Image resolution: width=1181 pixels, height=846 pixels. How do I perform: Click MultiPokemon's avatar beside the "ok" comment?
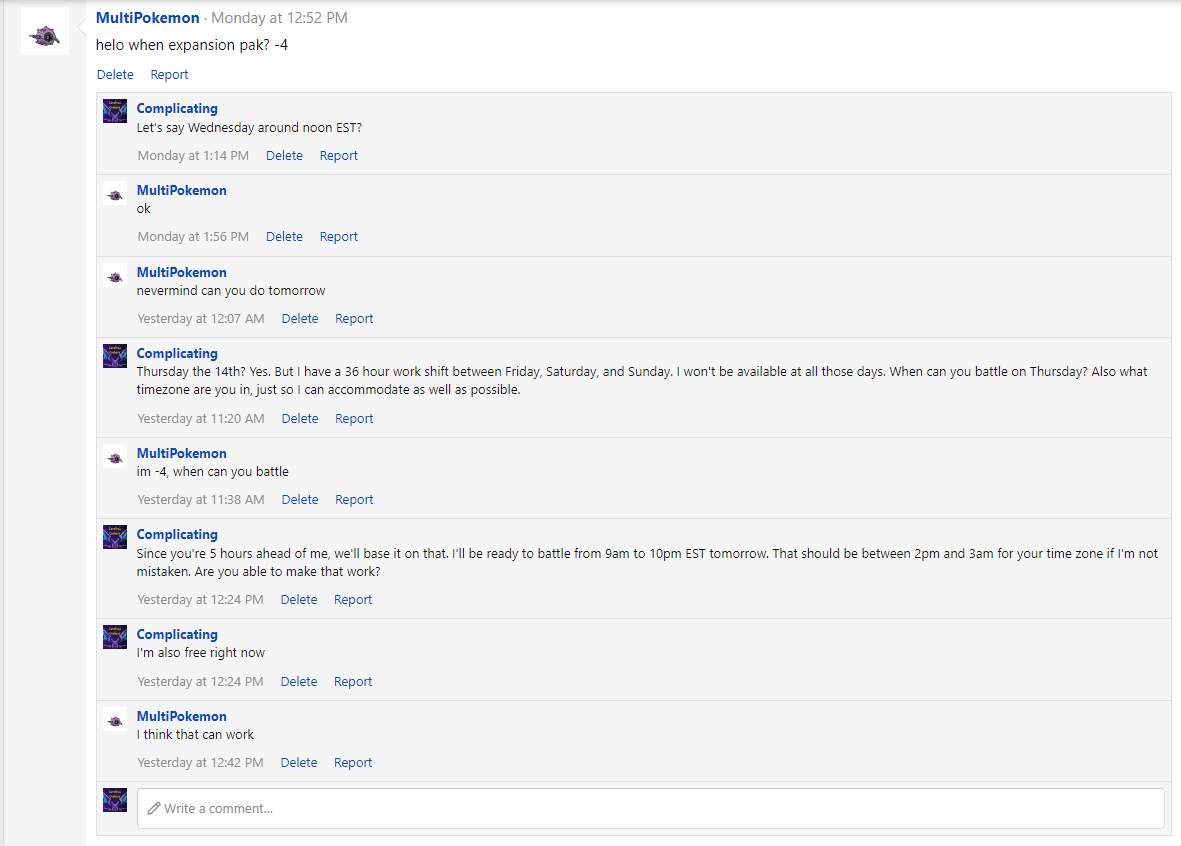point(115,193)
